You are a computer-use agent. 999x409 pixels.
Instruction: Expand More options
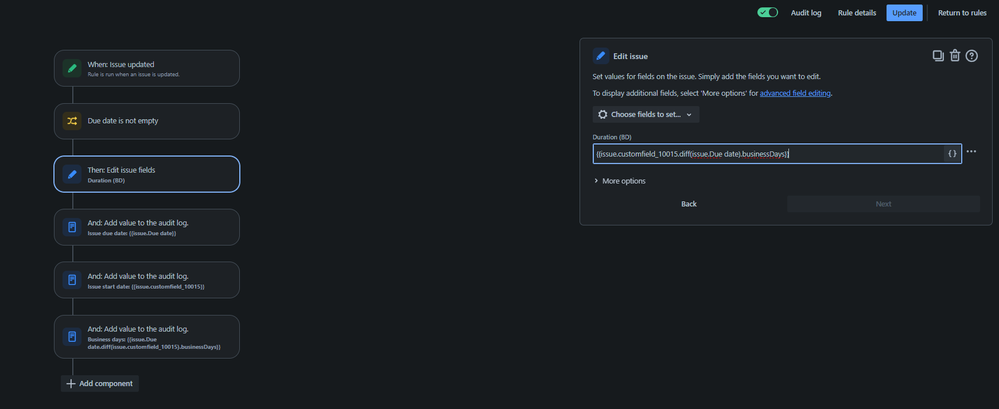pos(619,181)
